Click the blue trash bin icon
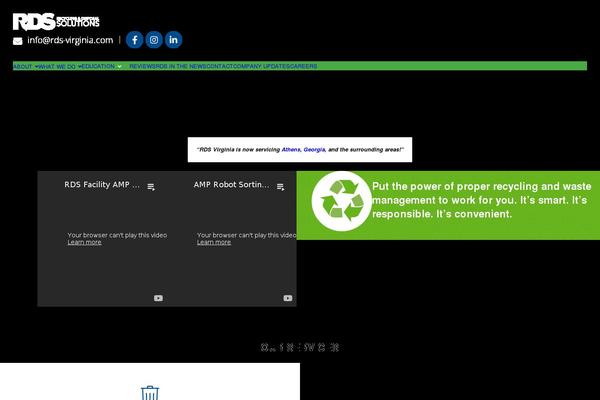600x400 pixels. 150,393
